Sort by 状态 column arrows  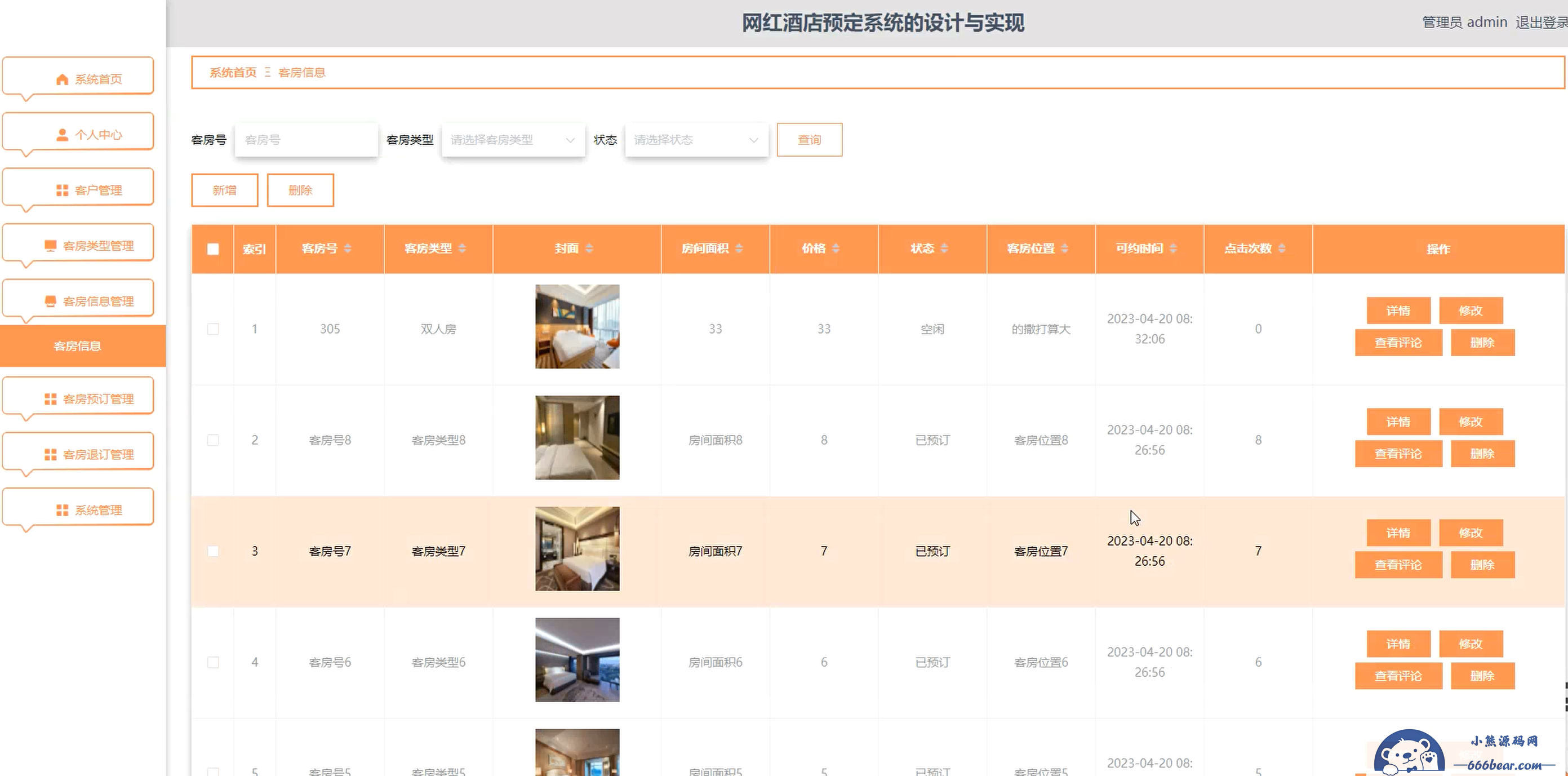coord(944,249)
